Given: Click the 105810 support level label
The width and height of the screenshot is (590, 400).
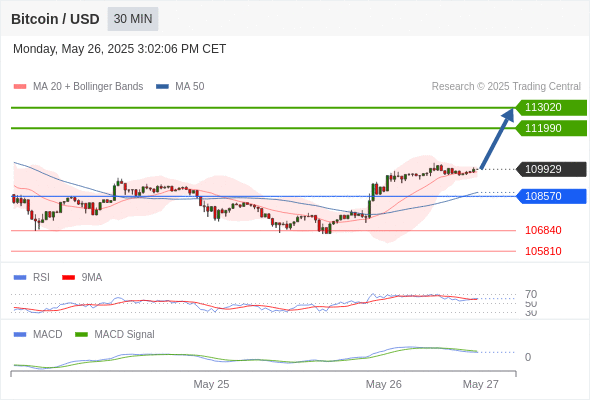Looking at the screenshot, I should pyautogui.click(x=543, y=251).
